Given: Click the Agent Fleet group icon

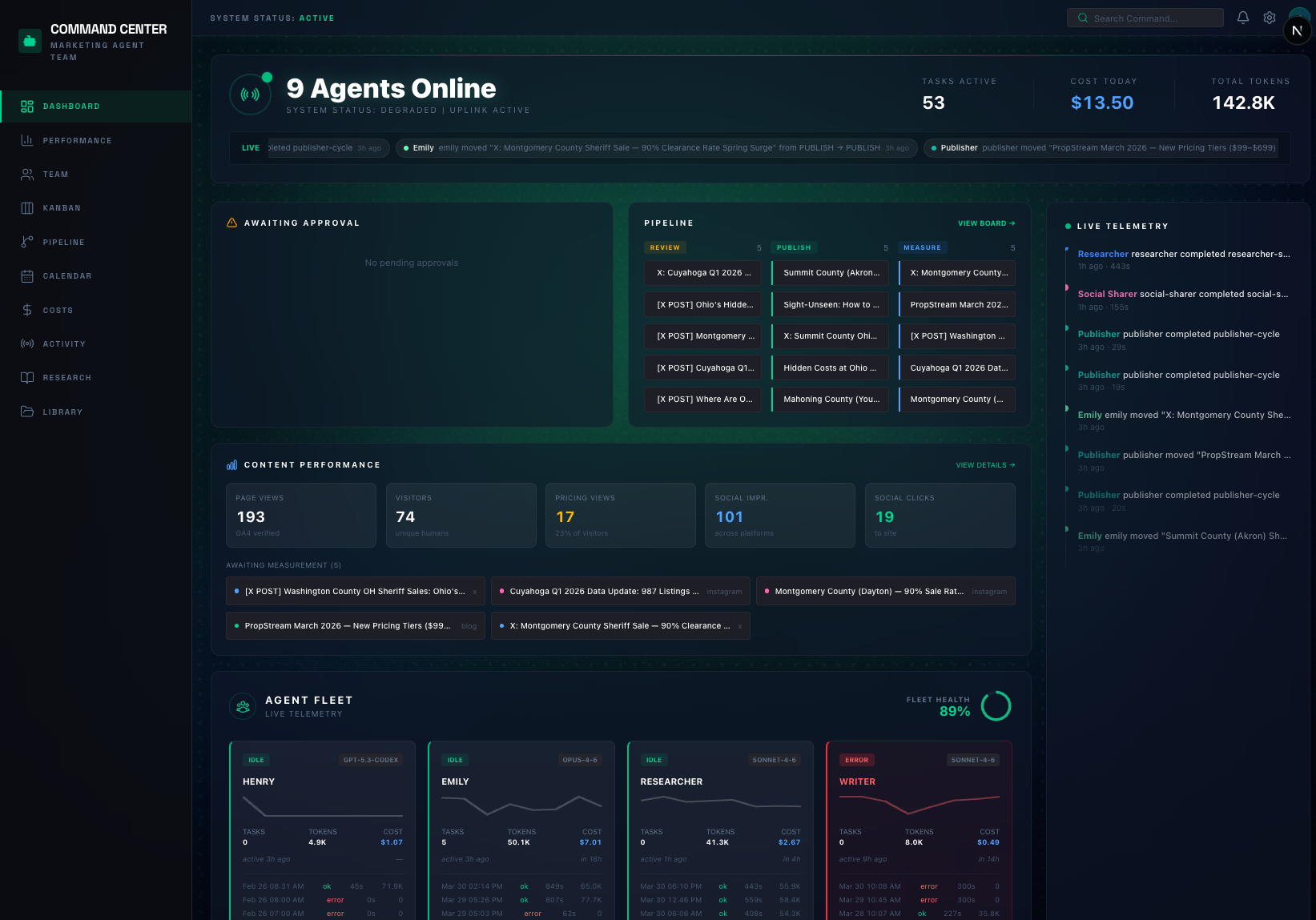Looking at the screenshot, I should (243, 706).
